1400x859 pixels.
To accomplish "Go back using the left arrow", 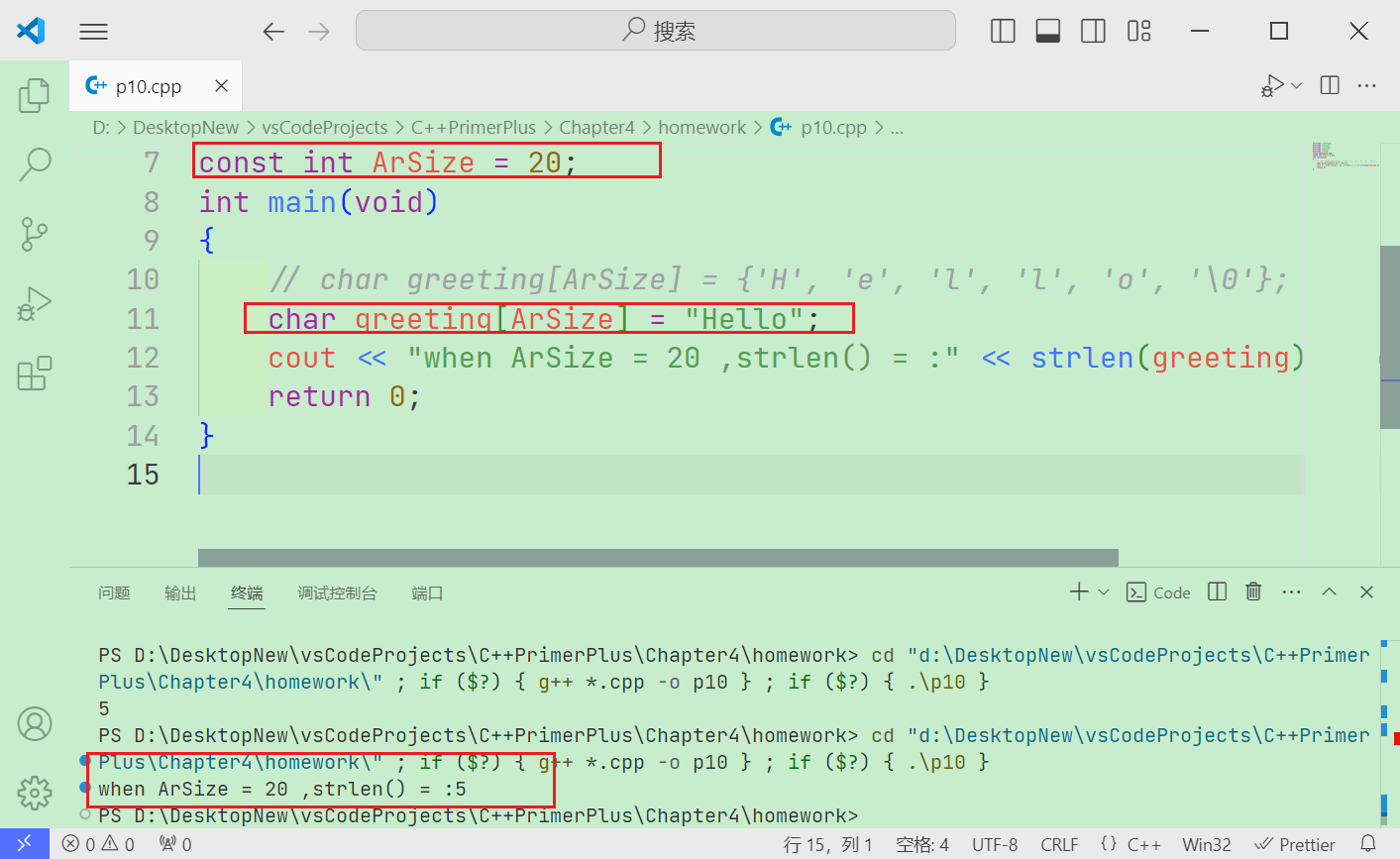I will point(273,32).
